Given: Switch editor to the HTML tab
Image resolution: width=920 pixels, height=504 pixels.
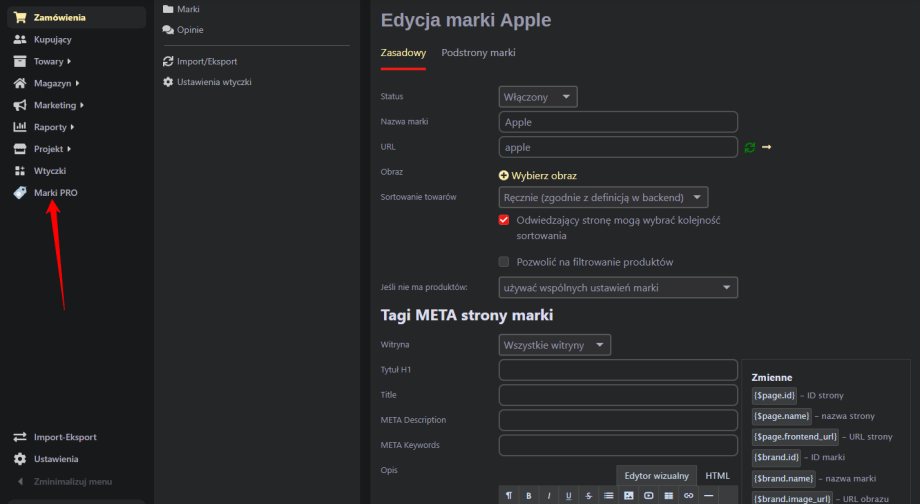Looking at the screenshot, I should click(x=718, y=476).
